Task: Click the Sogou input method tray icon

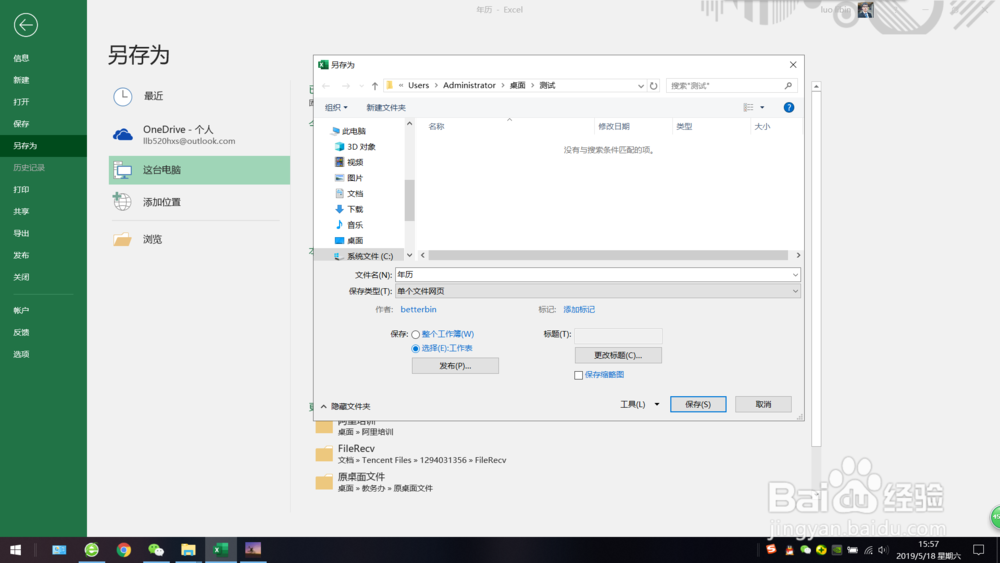Action: (772, 550)
